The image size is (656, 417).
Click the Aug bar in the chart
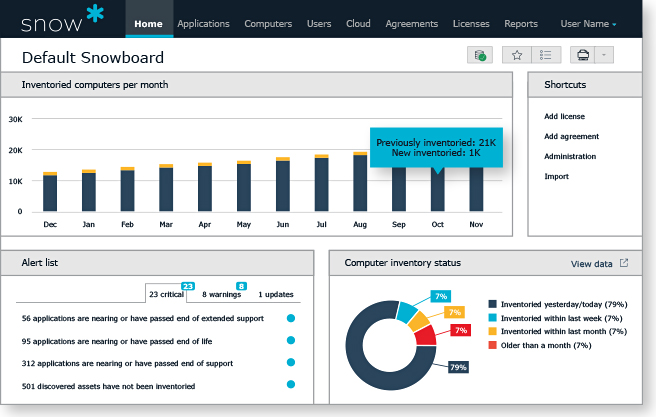click(x=360, y=182)
